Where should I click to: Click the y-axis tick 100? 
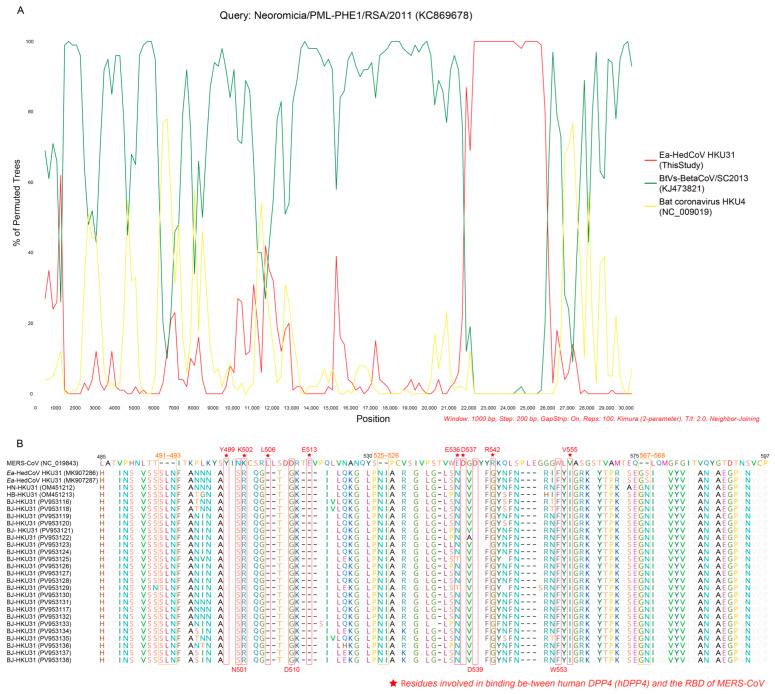(x=30, y=42)
